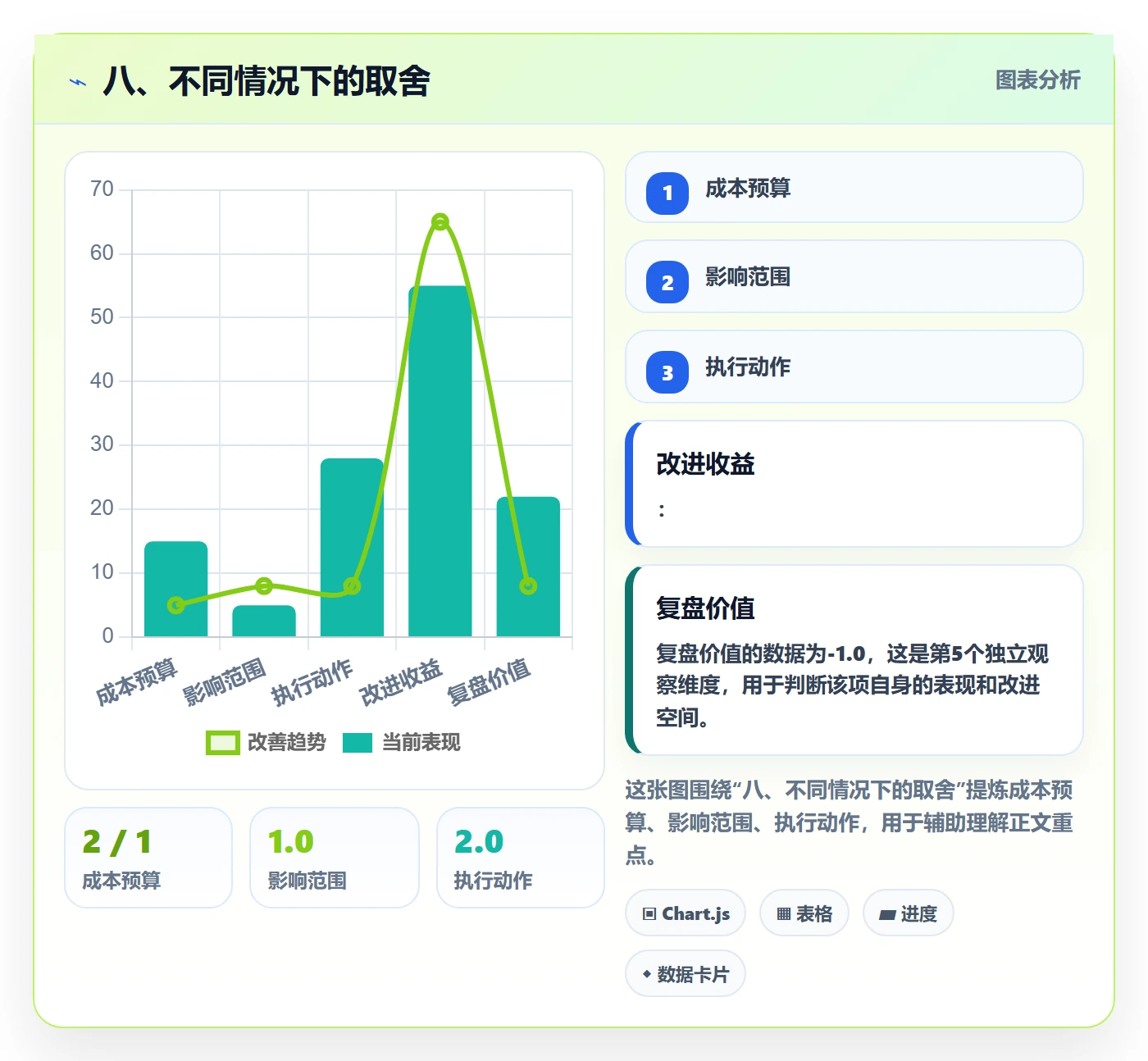The image size is (1148, 1061).
Task: Click the lightning bolt icon beside the title
Action: (78, 82)
